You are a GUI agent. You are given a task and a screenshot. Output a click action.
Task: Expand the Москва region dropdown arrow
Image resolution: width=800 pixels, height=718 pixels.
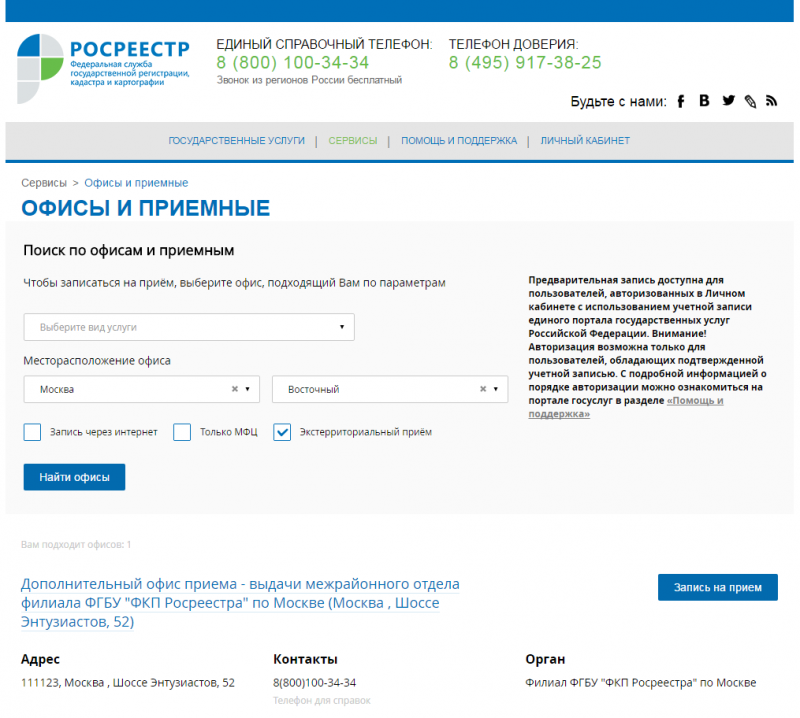pos(247,389)
